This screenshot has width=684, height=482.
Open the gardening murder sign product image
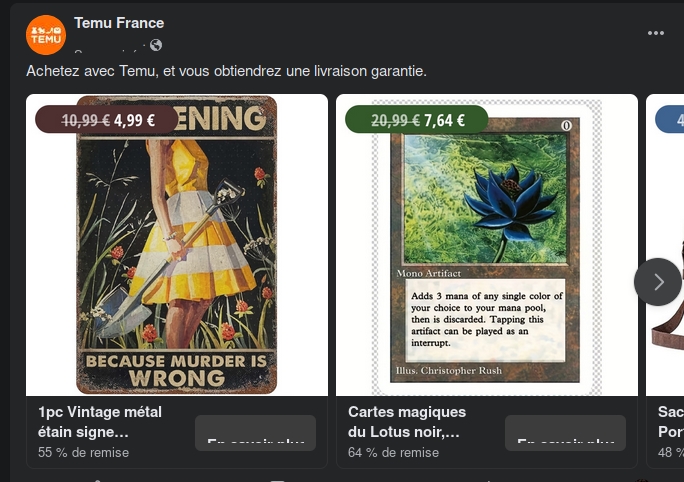(x=177, y=245)
